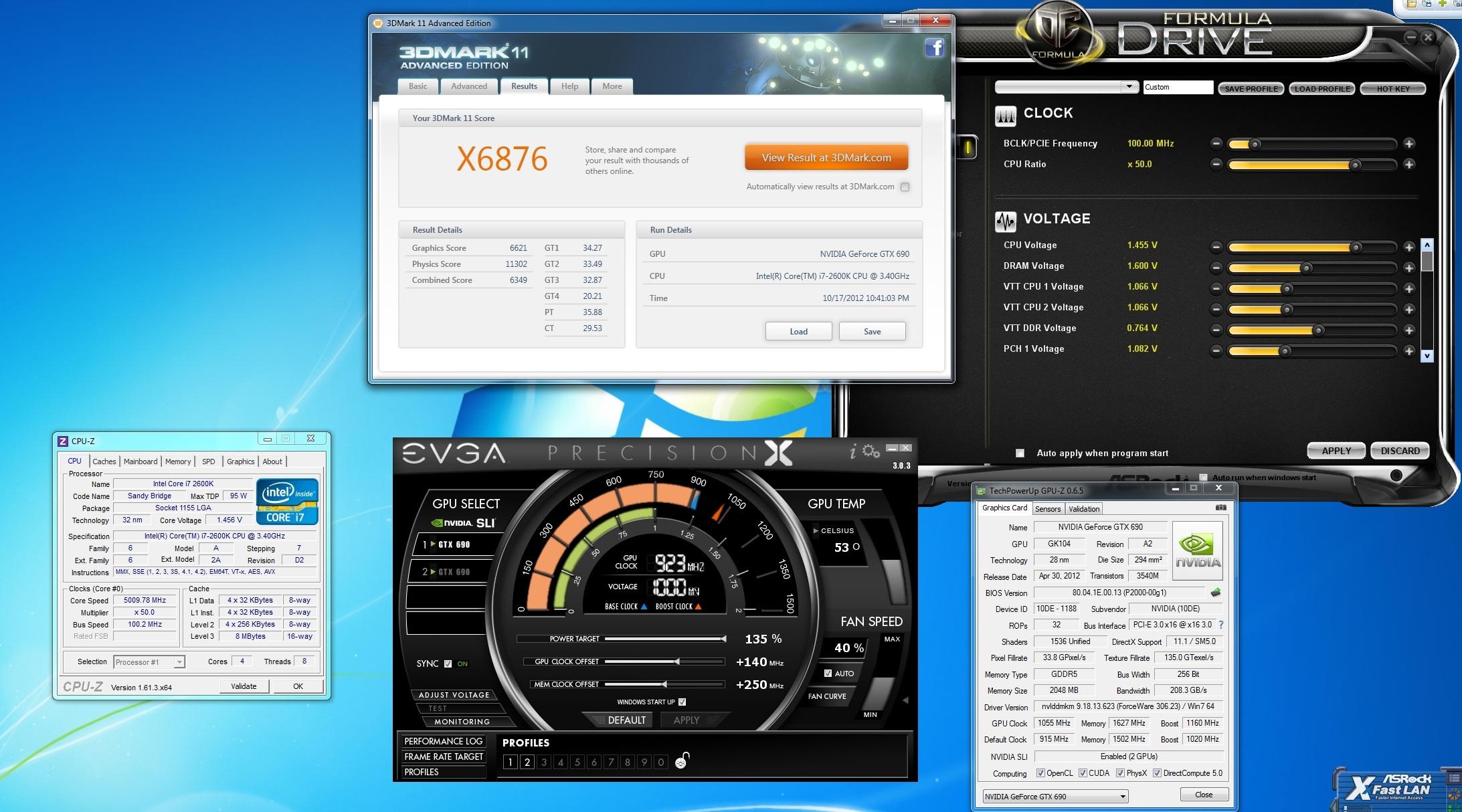Image resolution: width=1462 pixels, height=812 pixels.
Task: Open the Memory tab in CPU-Z
Action: [x=178, y=462]
